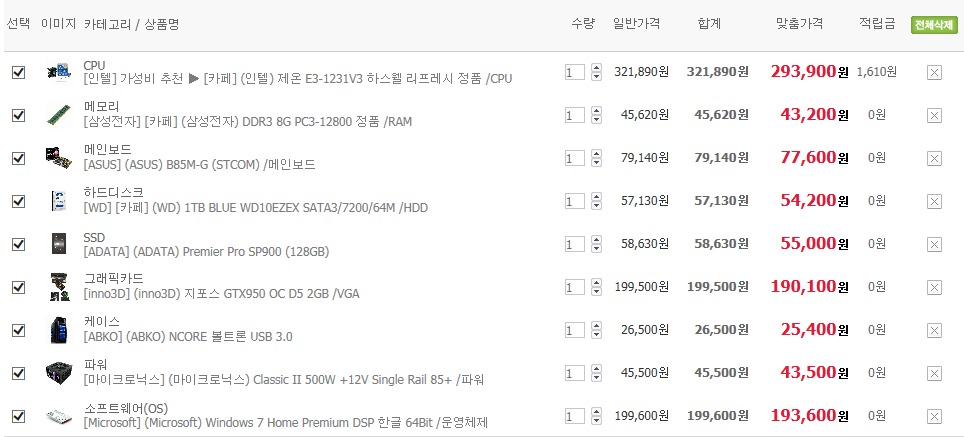Click the 합계 column header
Screen dimensions: 964x437
point(709,25)
